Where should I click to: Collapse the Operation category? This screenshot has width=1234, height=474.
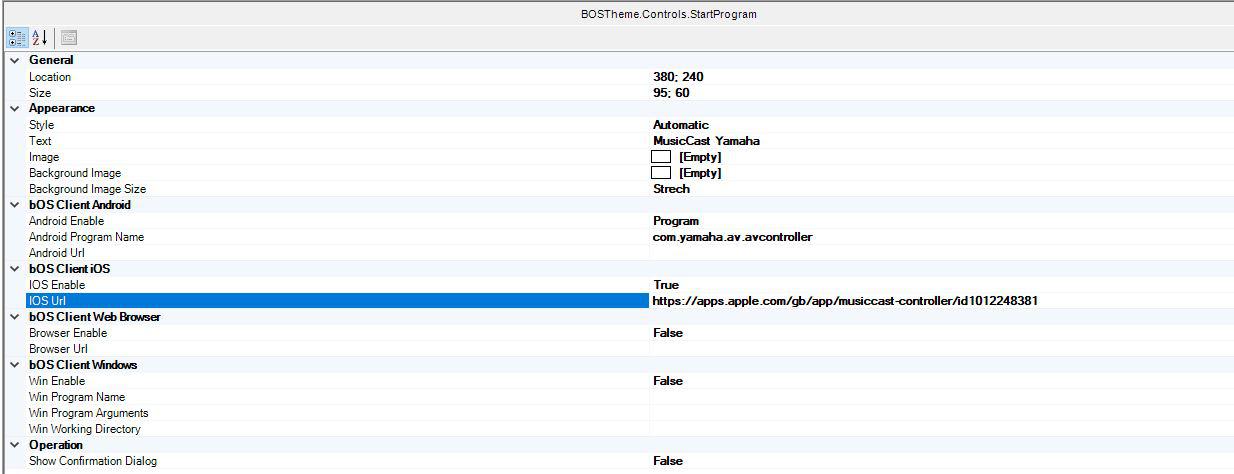pos(14,445)
